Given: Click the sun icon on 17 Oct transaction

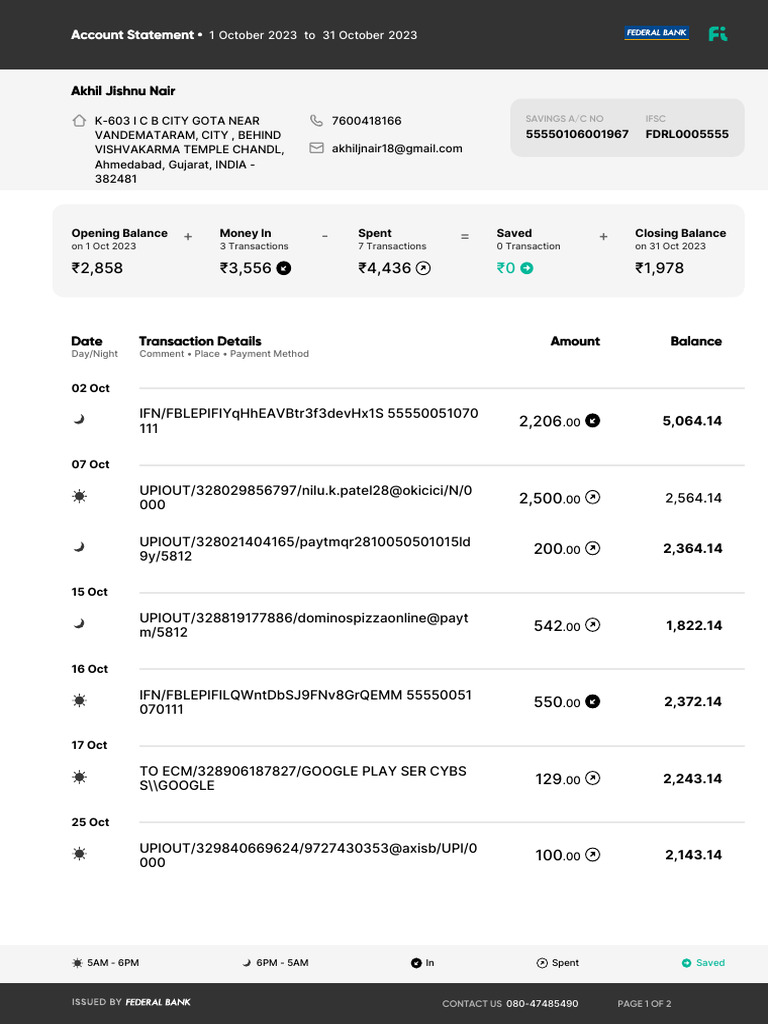Looking at the screenshot, I should point(79,777).
